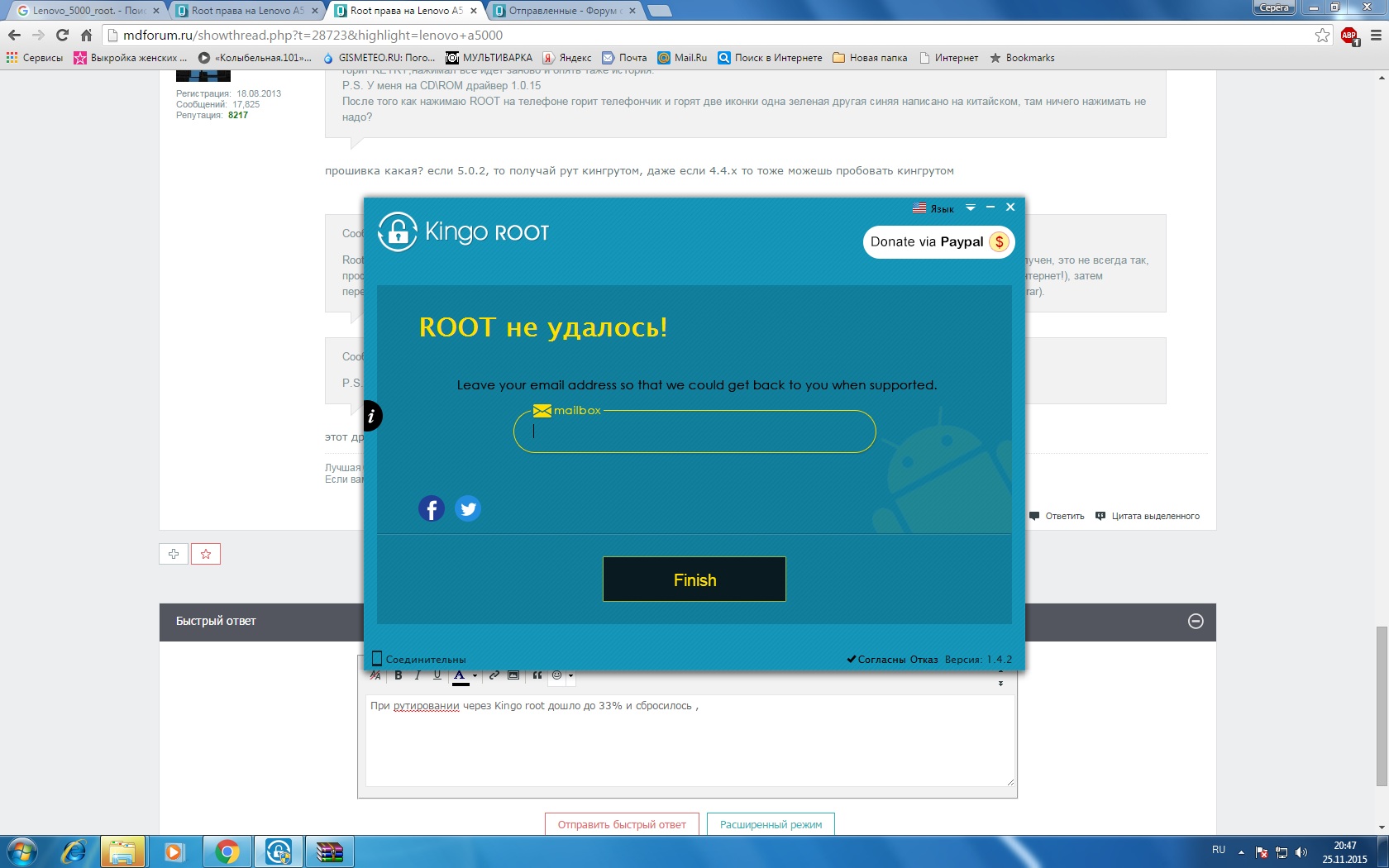This screenshot has width=1389, height=868.
Task: Click the Facebook share icon
Action: pos(431,508)
